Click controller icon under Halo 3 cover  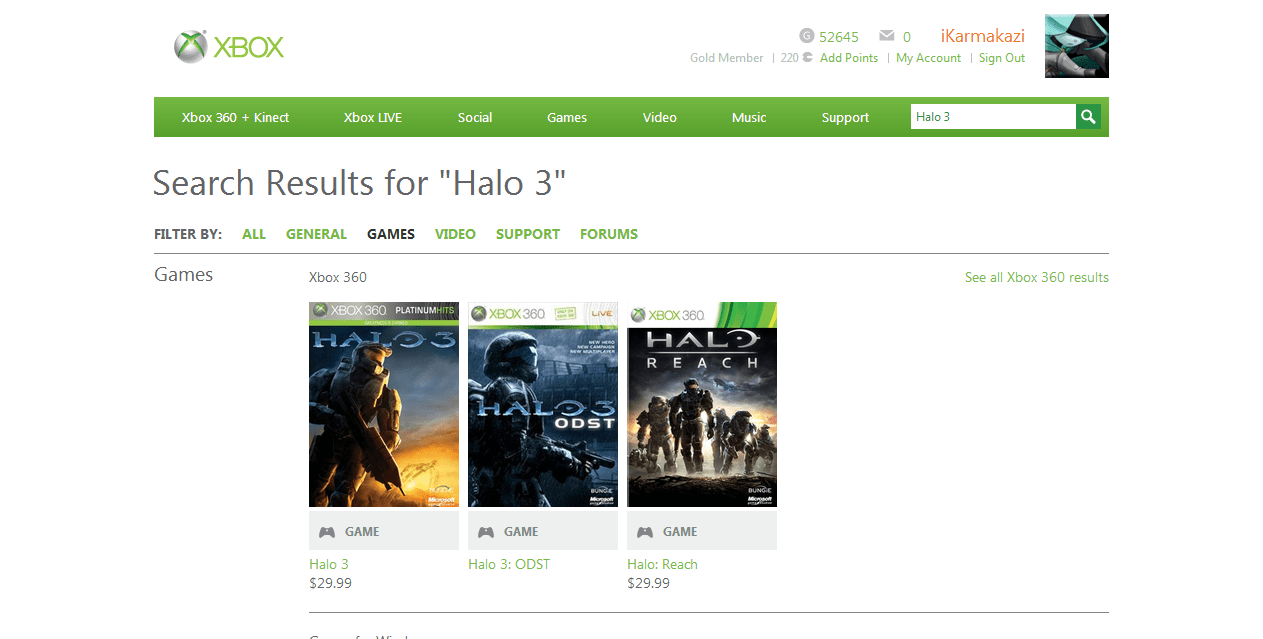[327, 532]
